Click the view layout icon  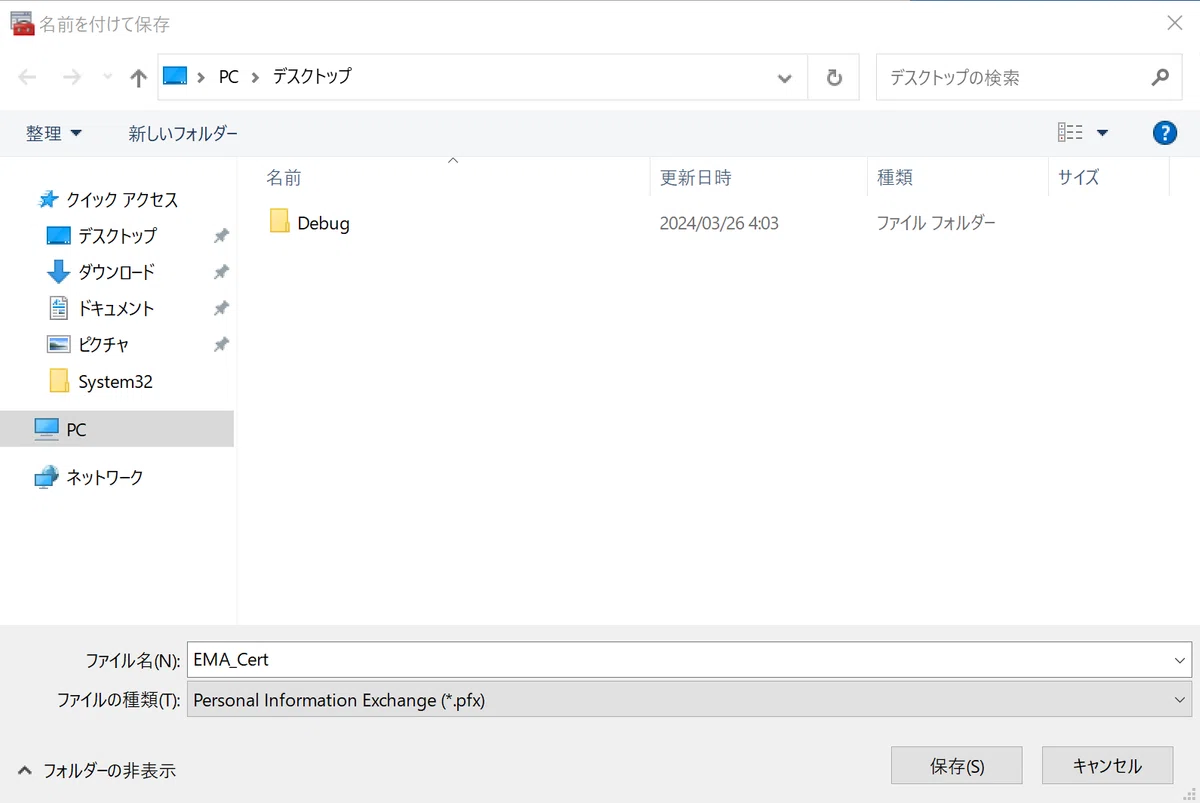click(x=1070, y=133)
